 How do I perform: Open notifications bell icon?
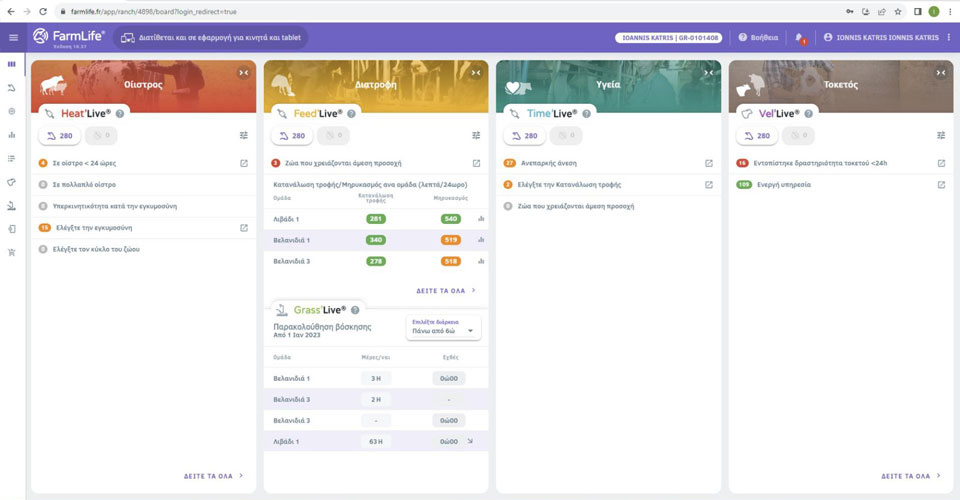[800, 38]
